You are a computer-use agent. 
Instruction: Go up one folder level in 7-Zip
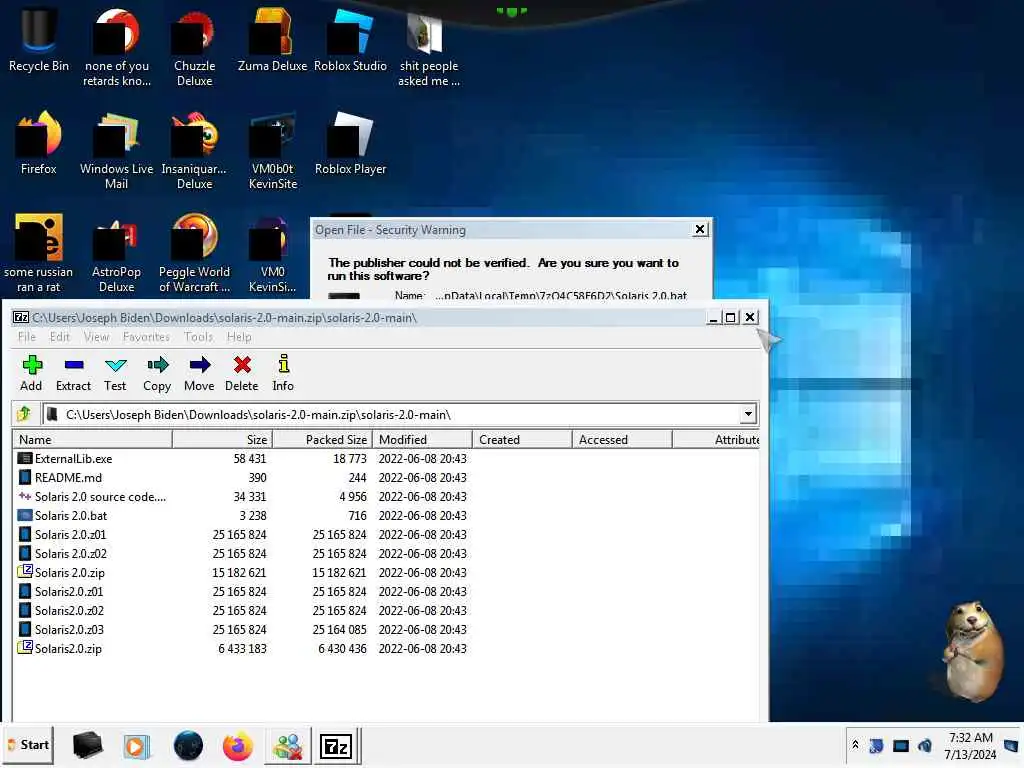[24, 414]
